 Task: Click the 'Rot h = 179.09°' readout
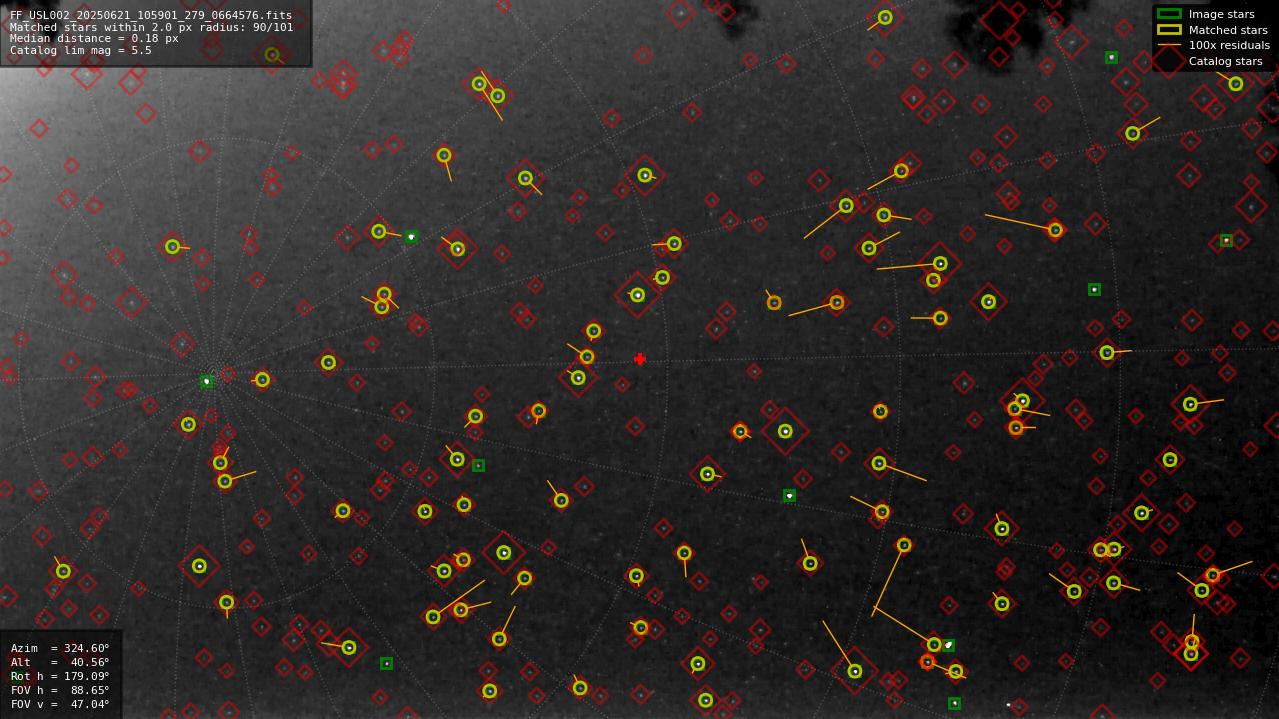(x=60, y=676)
